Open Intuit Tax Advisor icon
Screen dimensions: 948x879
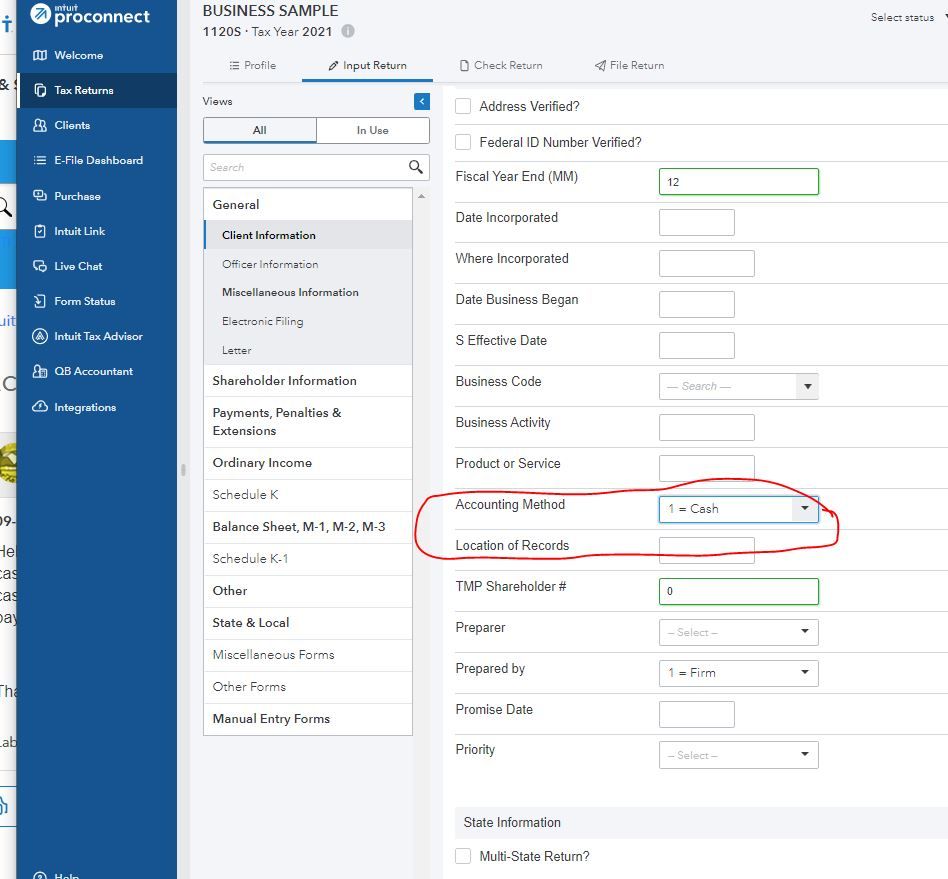click(x=40, y=336)
